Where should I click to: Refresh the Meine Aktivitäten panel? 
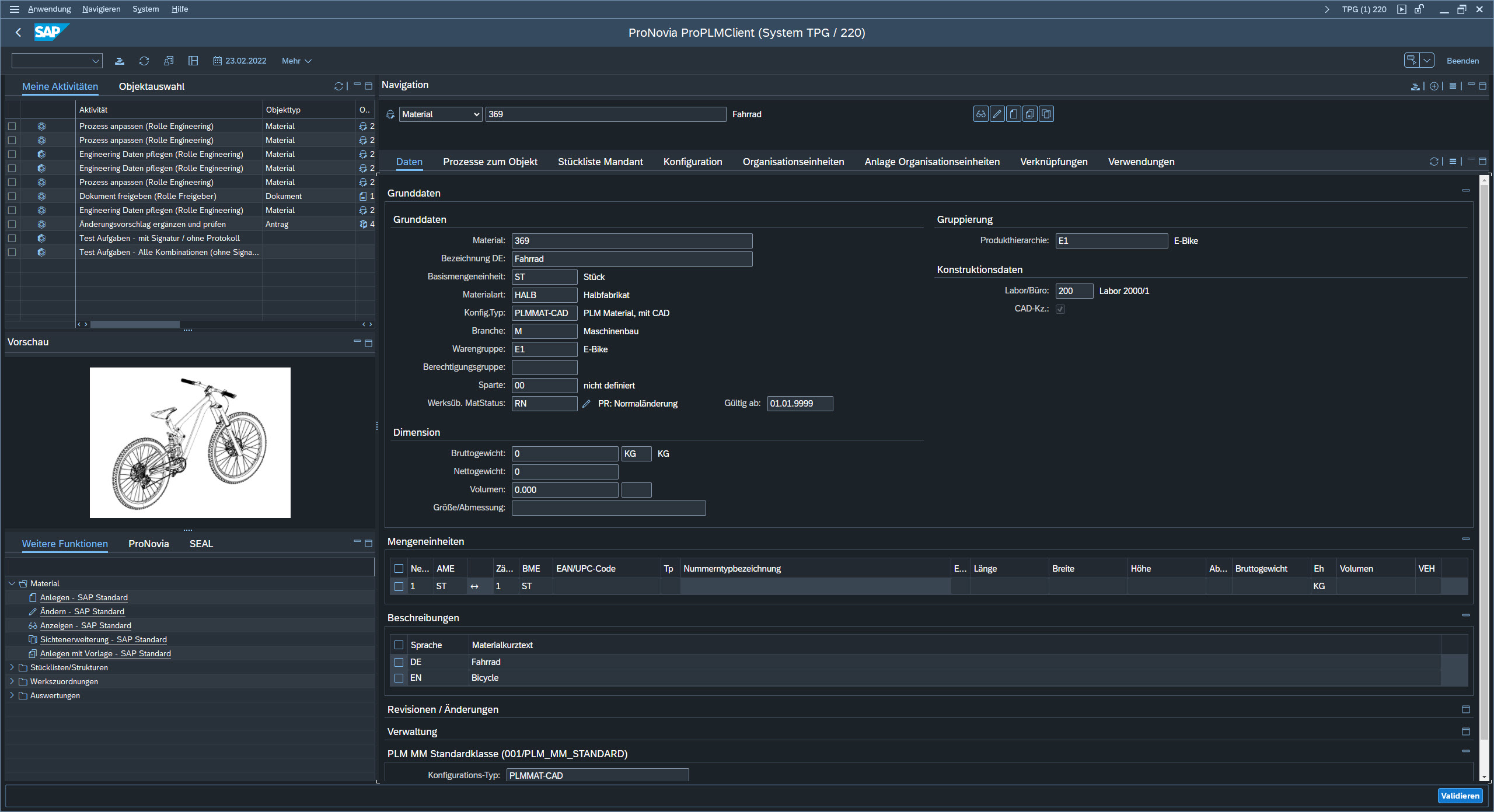[x=338, y=86]
